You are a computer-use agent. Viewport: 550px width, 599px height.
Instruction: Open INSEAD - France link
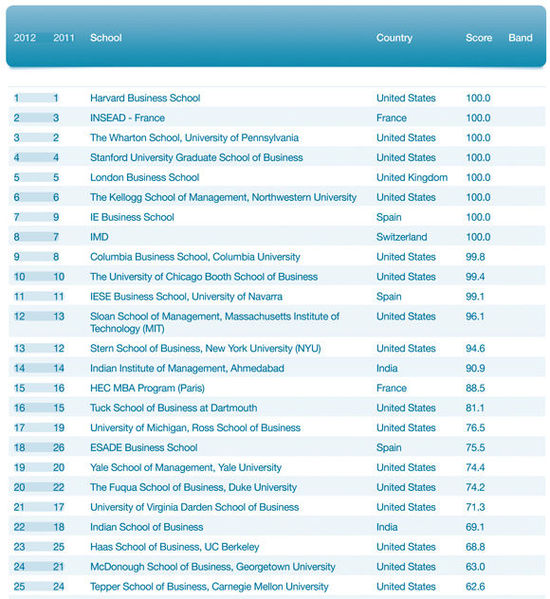point(127,118)
